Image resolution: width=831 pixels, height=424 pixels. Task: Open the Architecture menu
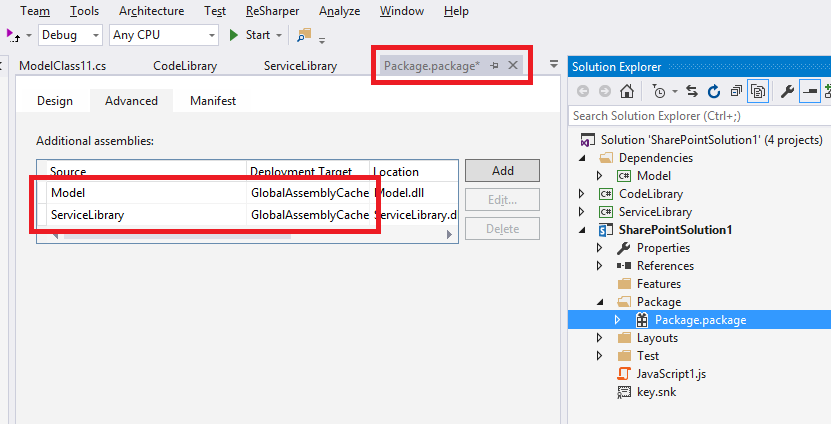151,11
